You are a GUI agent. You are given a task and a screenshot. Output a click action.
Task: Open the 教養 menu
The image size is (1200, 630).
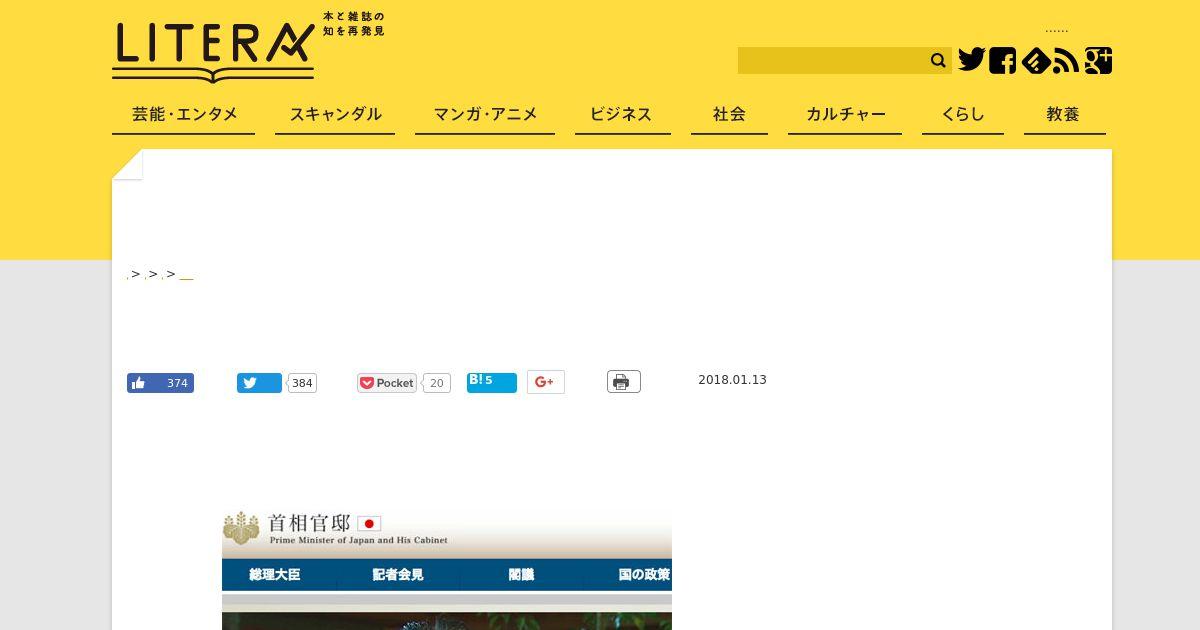pyautogui.click(x=1064, y=115)
